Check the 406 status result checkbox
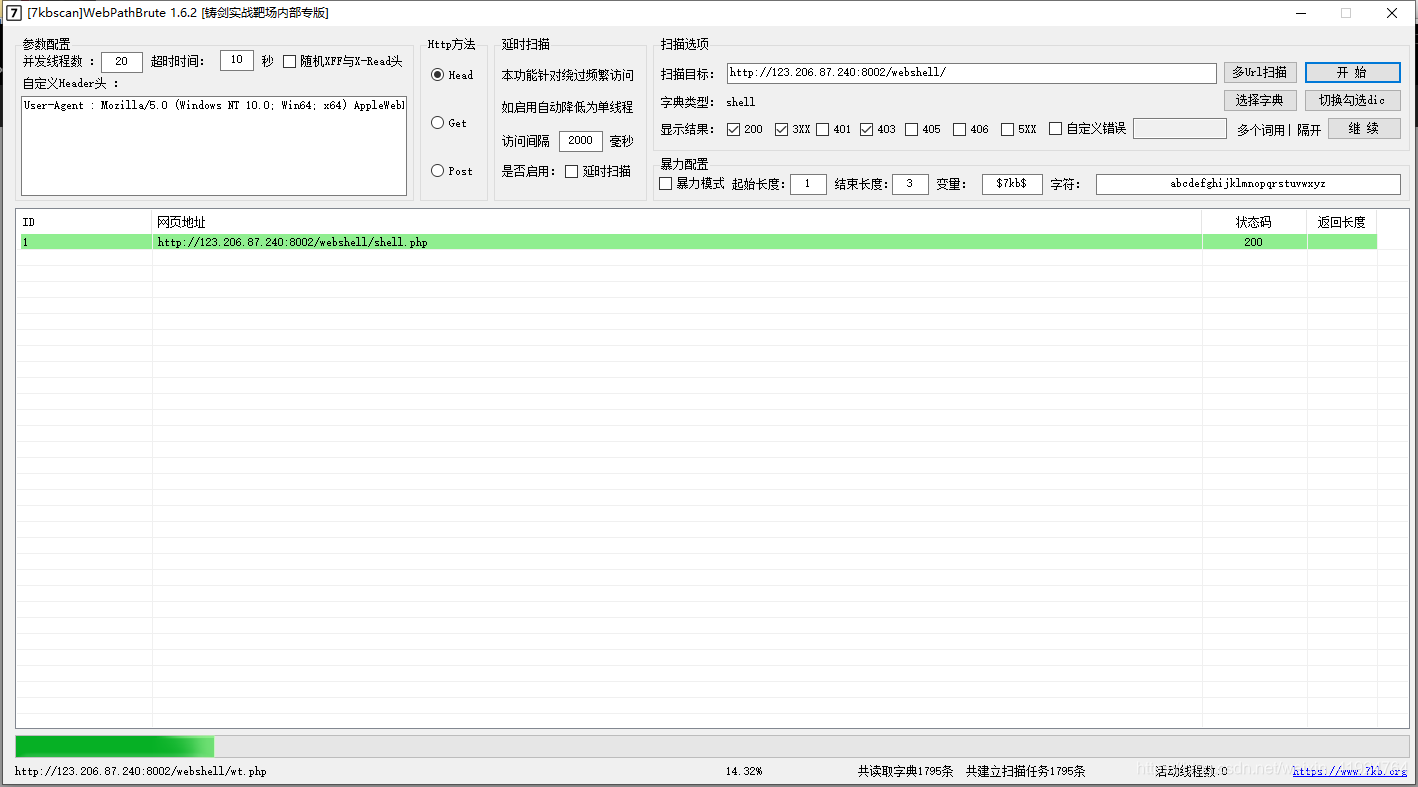1418x787 pixels. tap(959, 129)
